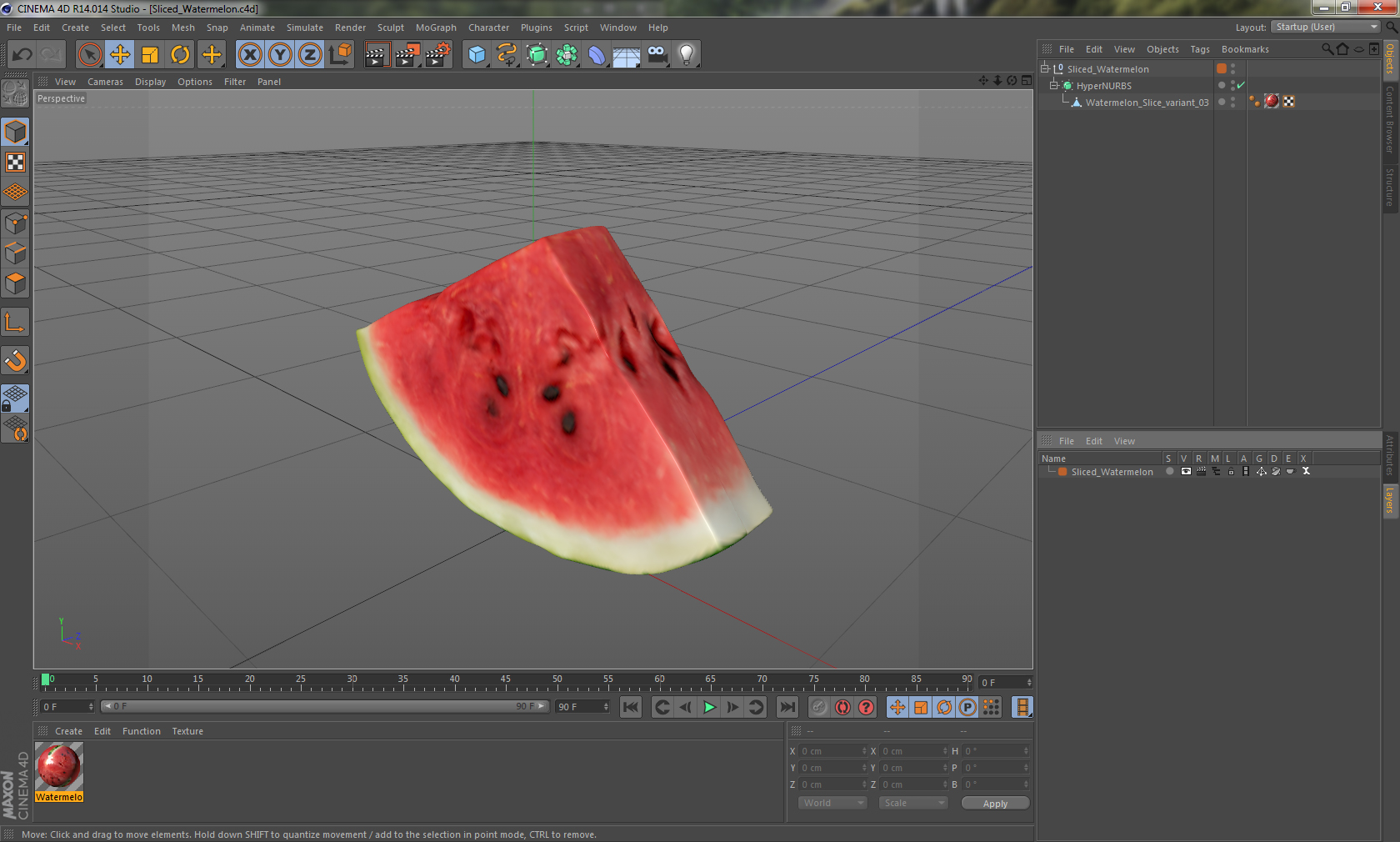Open Scale mode dropdown
This screenshot has width=1400, height=842.
point(913,803)
